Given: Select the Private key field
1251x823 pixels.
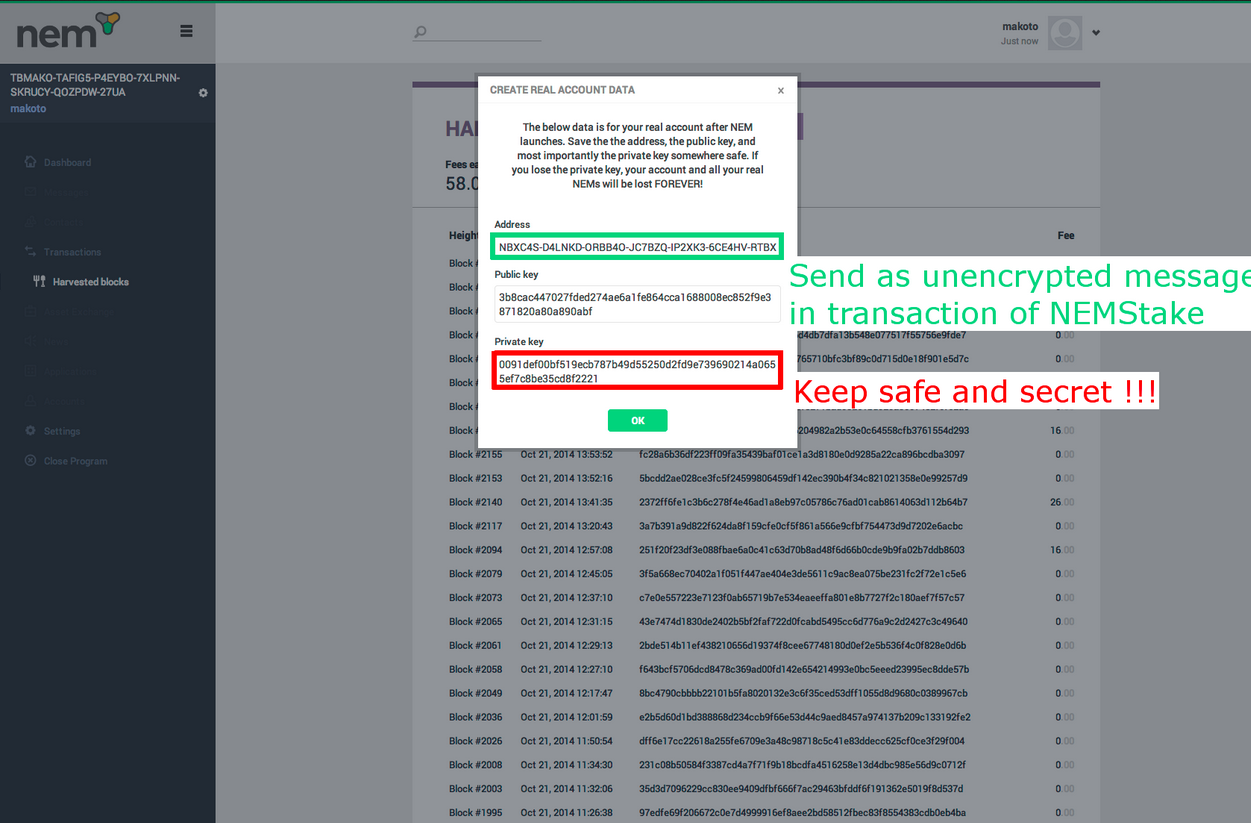Looking at the screenshot, I should point(637,372).
